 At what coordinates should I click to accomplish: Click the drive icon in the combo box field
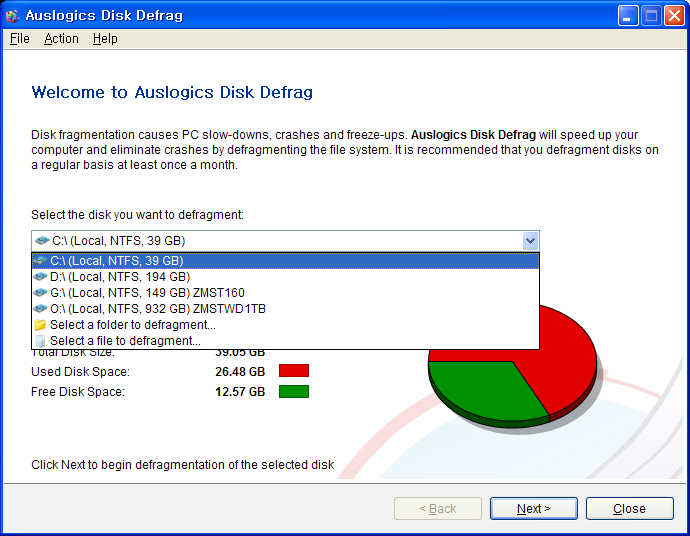click(42, 240)
